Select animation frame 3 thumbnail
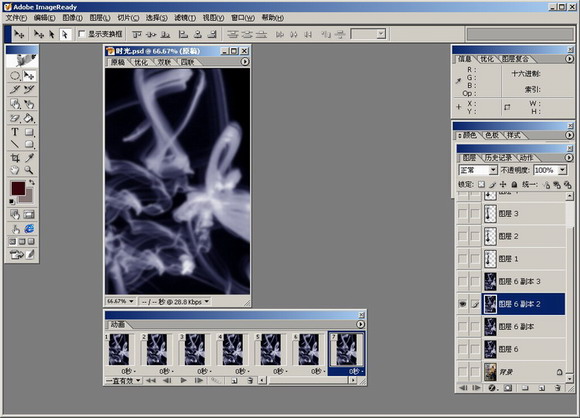This screenshot has width=580, height=418. [x=194, y=350]
